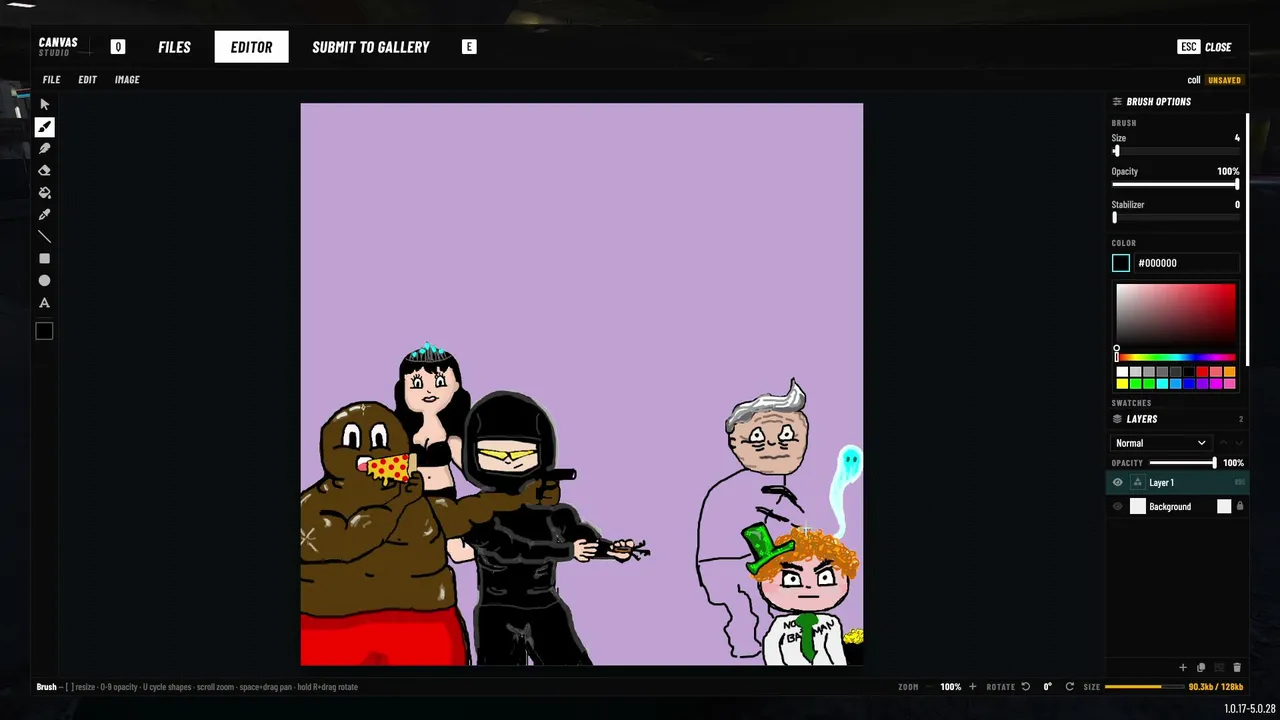This screenshot has width=1280, height=720.
Task: Select the eyedropper color picker tool
Action: click(x=44, y=215)
